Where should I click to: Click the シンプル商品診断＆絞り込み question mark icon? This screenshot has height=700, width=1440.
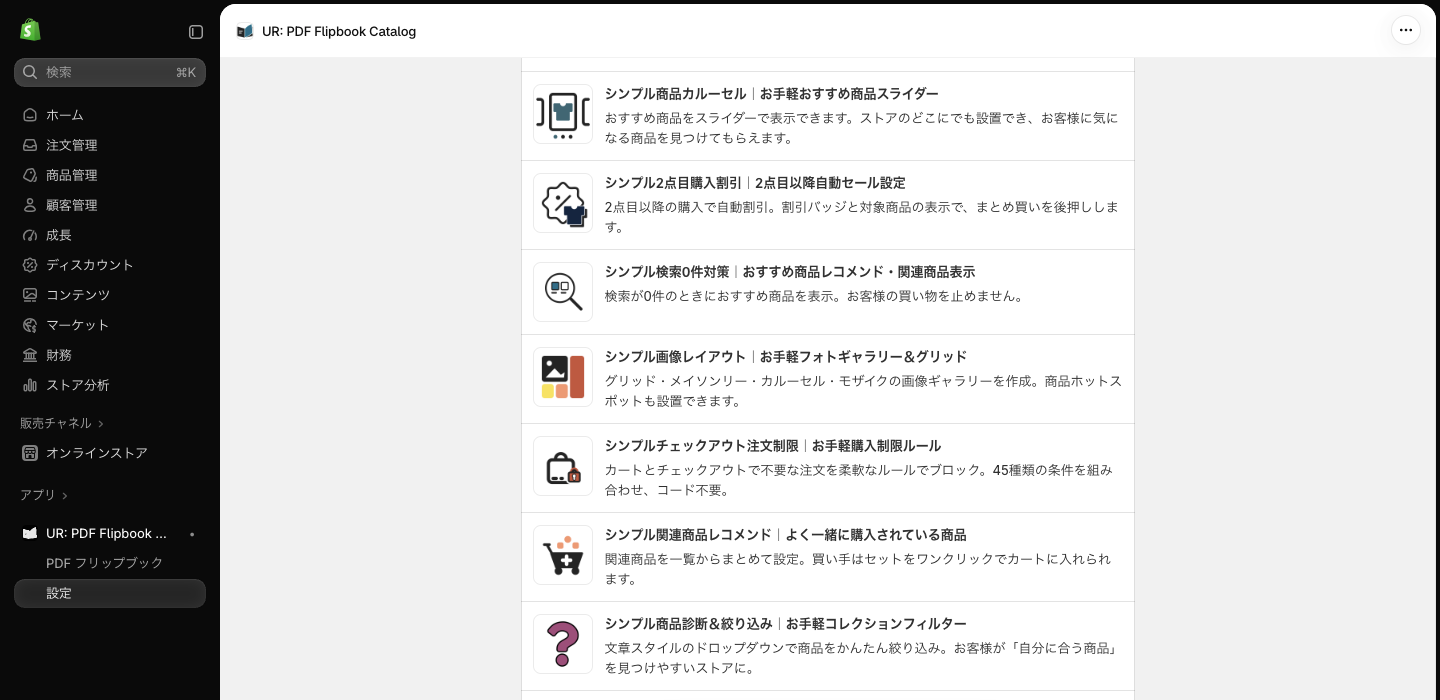(563, 644)
